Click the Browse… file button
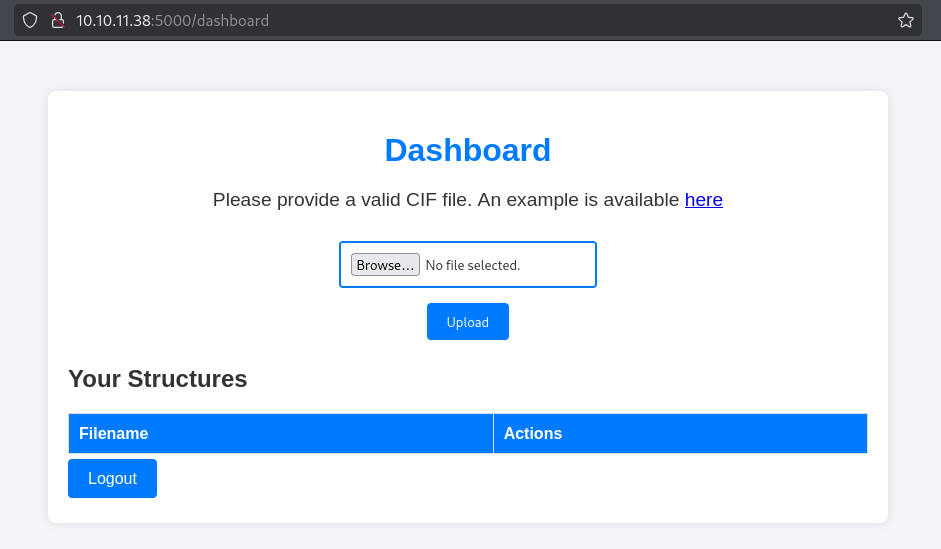 385,265
